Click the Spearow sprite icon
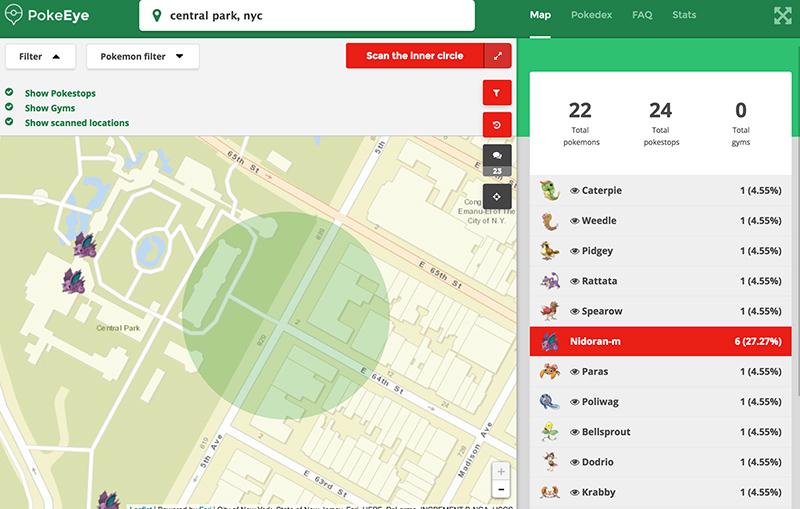800x509 pixels. 549,311
